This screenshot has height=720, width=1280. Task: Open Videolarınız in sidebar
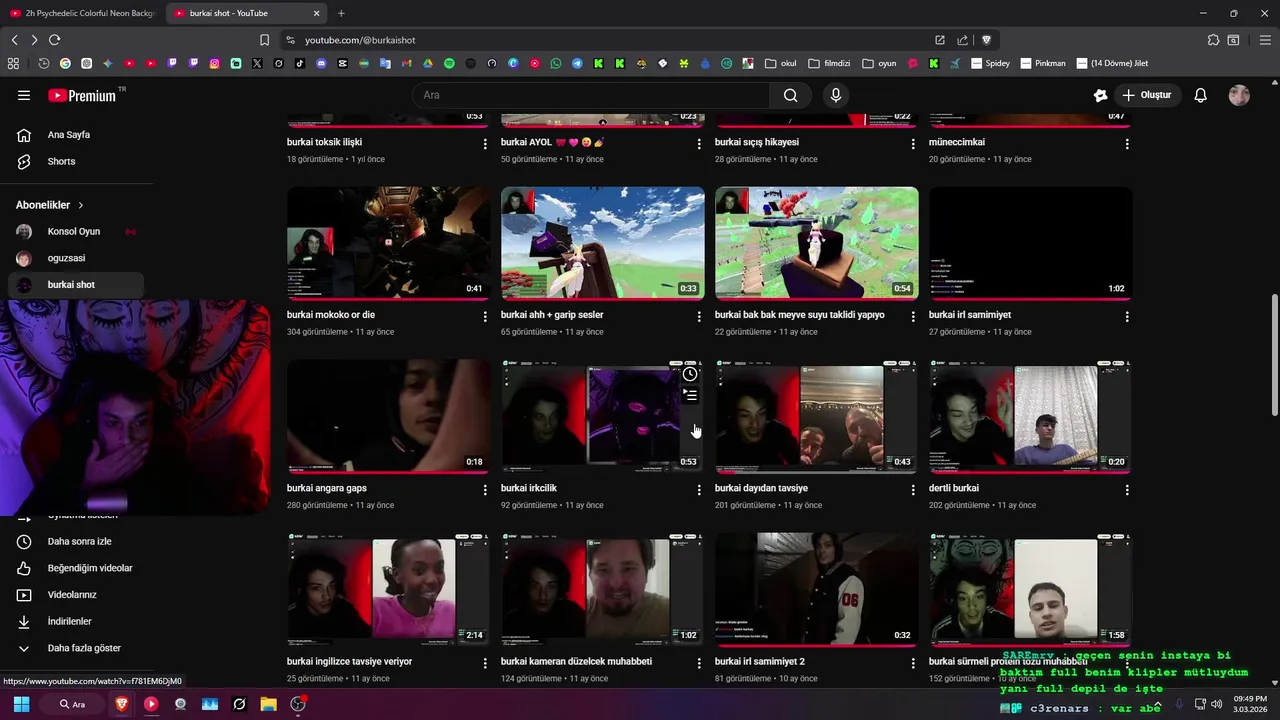(76, 595)
